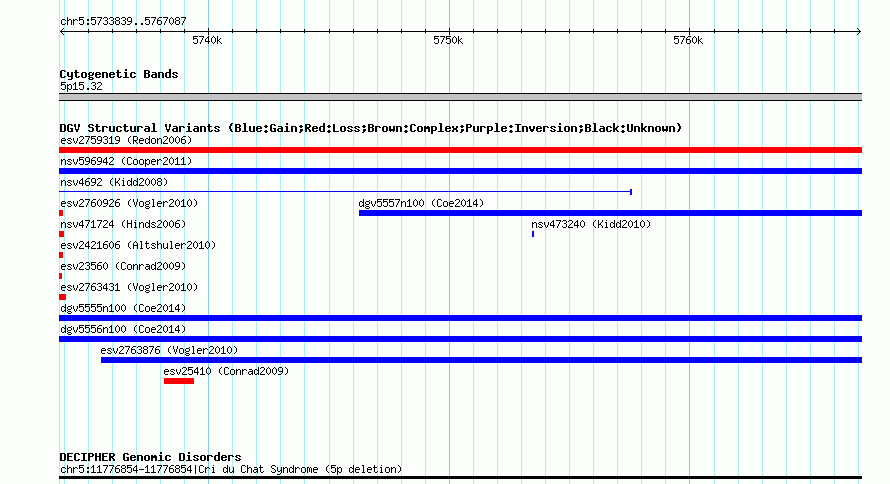The image size is (890, 484).
Task: Select the blue nsv596942 gain bar
Action: [460, 171]
